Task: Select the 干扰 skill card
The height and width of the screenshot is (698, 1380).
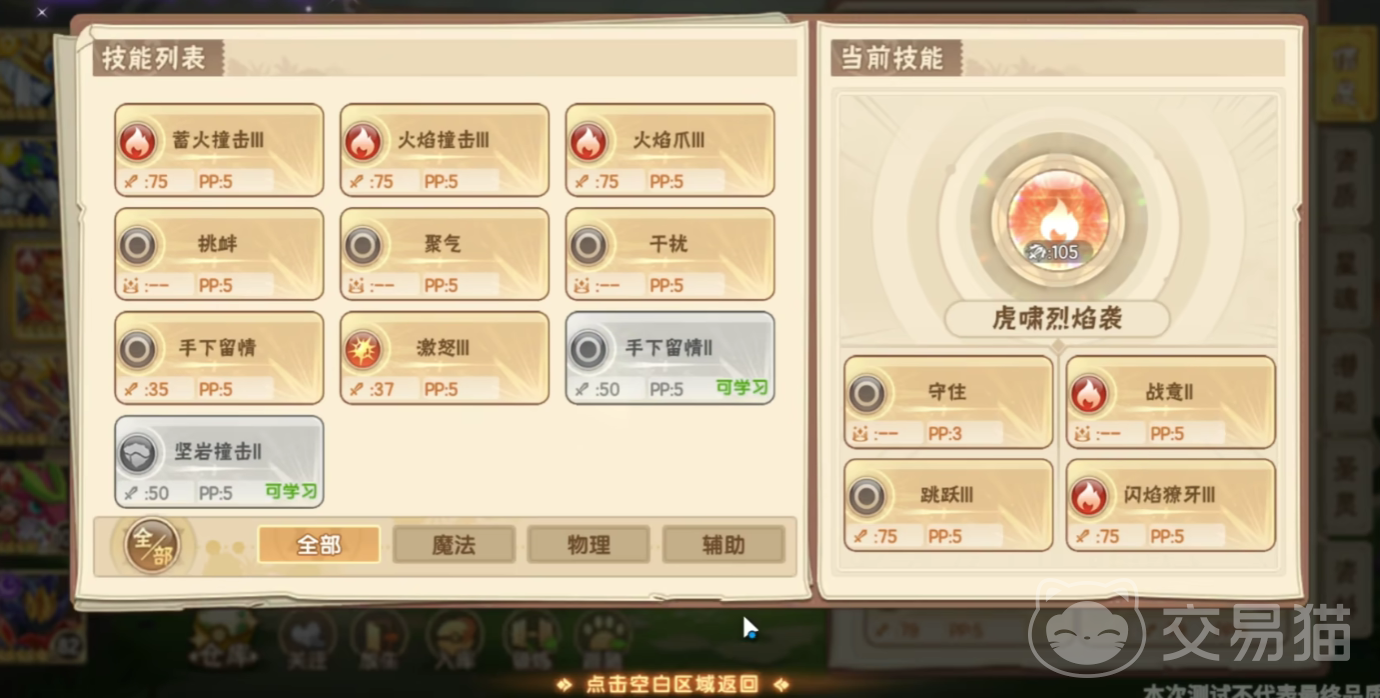Action: pos(670,254)
